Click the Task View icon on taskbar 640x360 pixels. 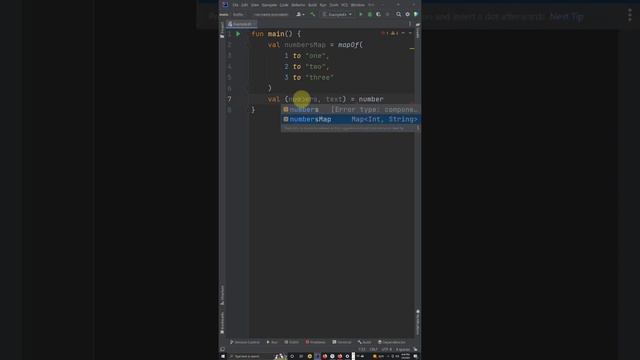[x=301, y=356]
